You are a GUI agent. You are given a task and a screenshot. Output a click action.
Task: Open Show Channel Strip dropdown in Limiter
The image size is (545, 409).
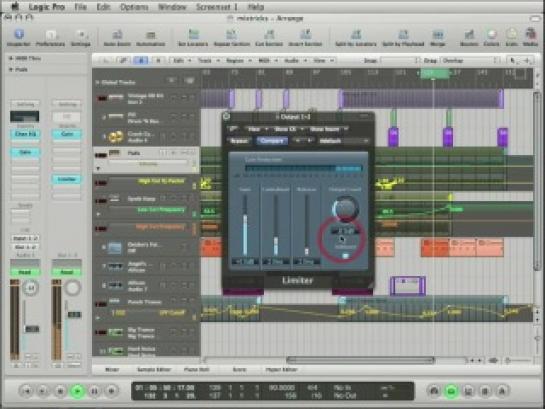click(288, 129)
